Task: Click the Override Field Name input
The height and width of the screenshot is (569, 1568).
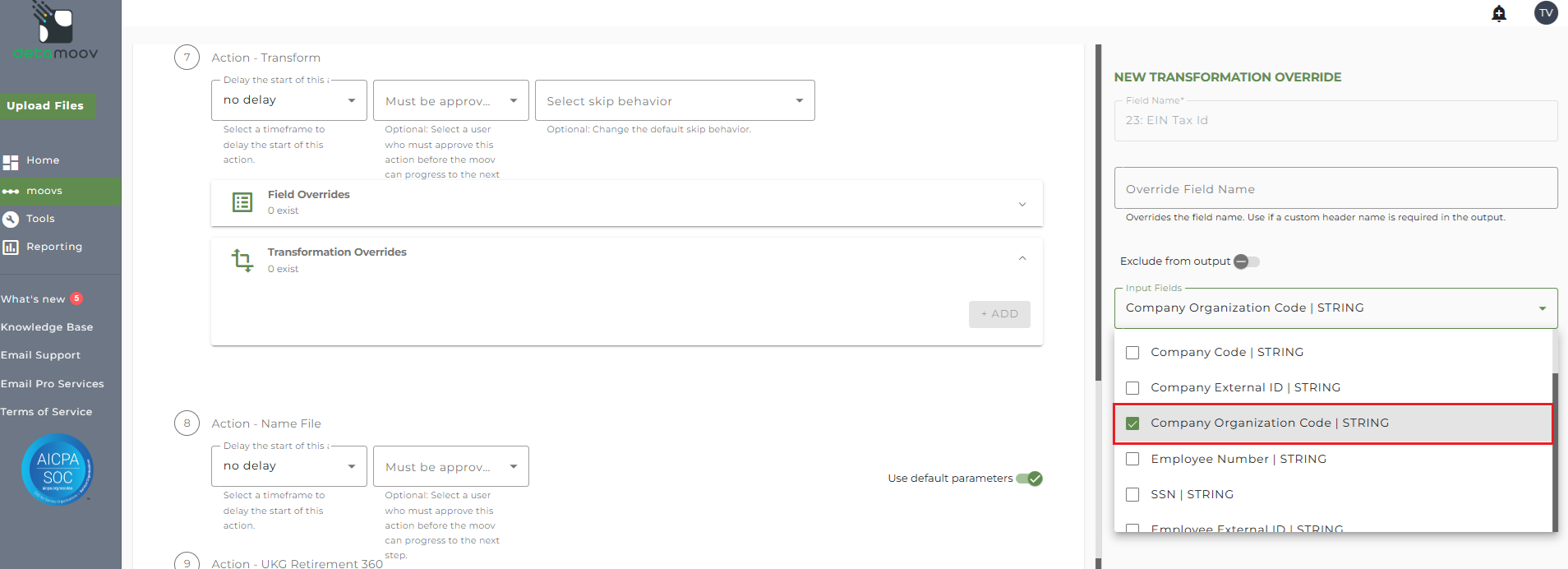Action: [1335, 189]
